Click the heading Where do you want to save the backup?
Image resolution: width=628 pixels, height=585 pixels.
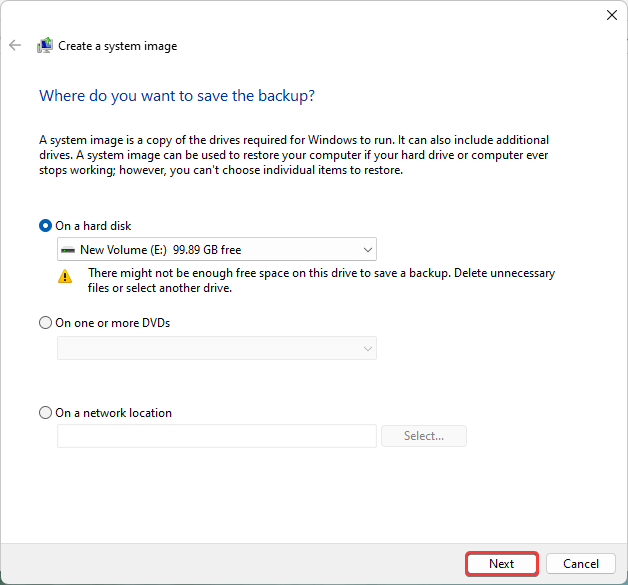(177, 96)
